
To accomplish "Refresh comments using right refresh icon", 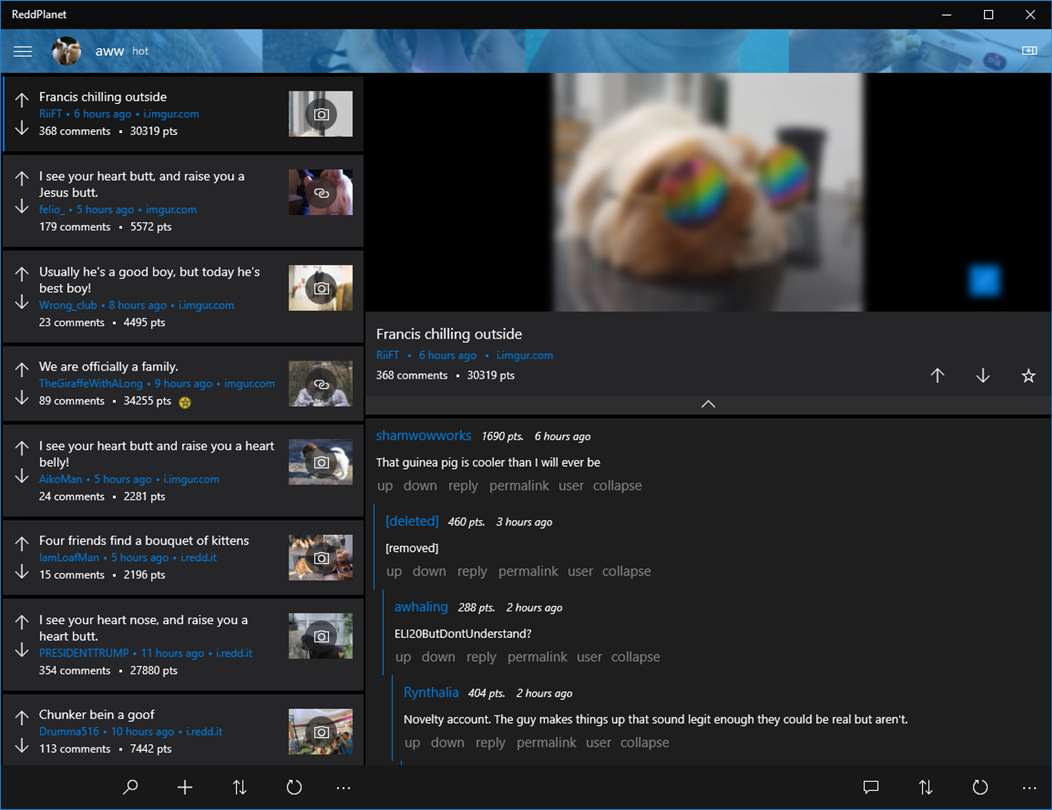I will [x=980, y=787].
